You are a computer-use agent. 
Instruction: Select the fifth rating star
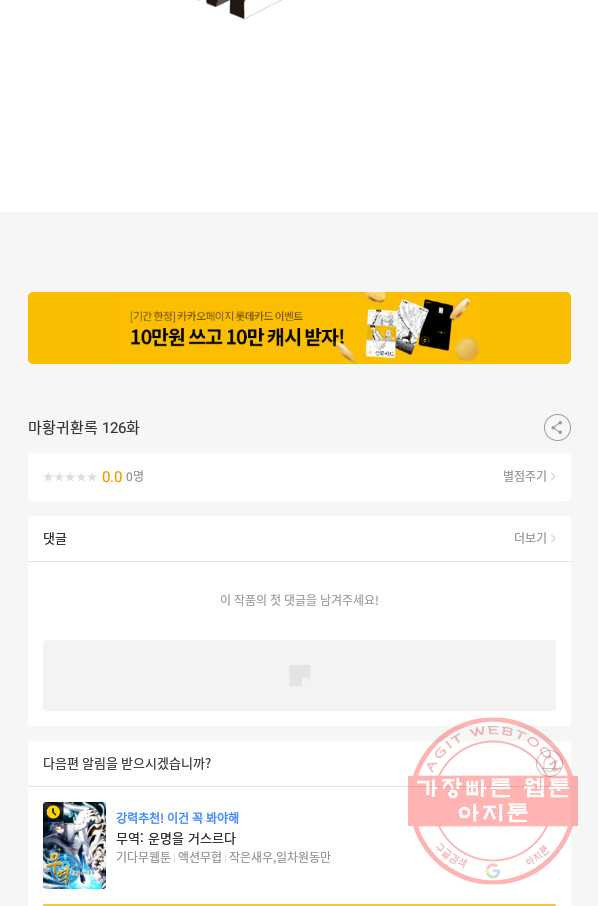tap(91, 477)
